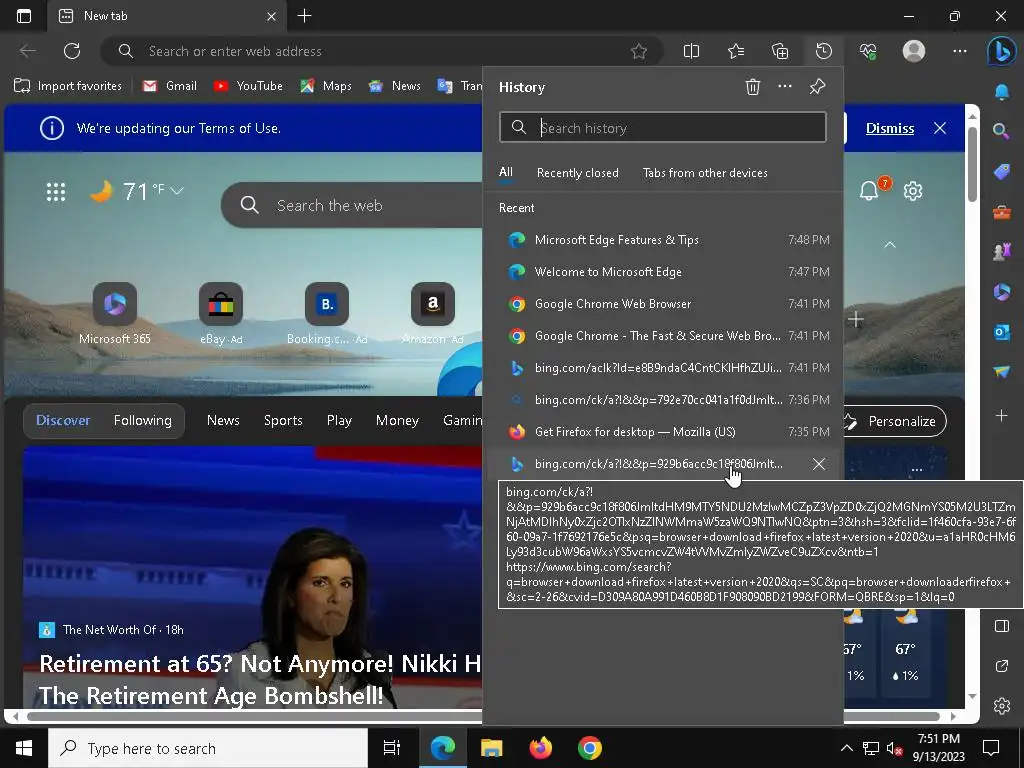The width and height of the screenshot is (1024, 768).
Task: Open the apps grid launcher
Action: click(x=56, y=192)
